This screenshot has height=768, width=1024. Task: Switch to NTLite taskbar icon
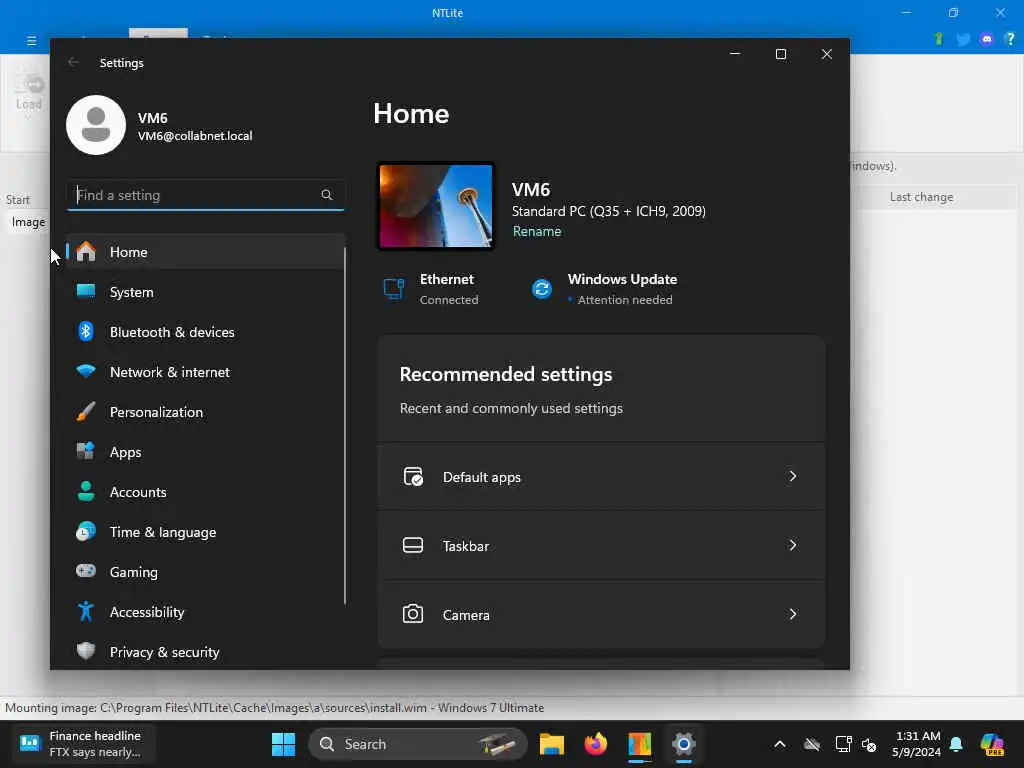point(640,744)
